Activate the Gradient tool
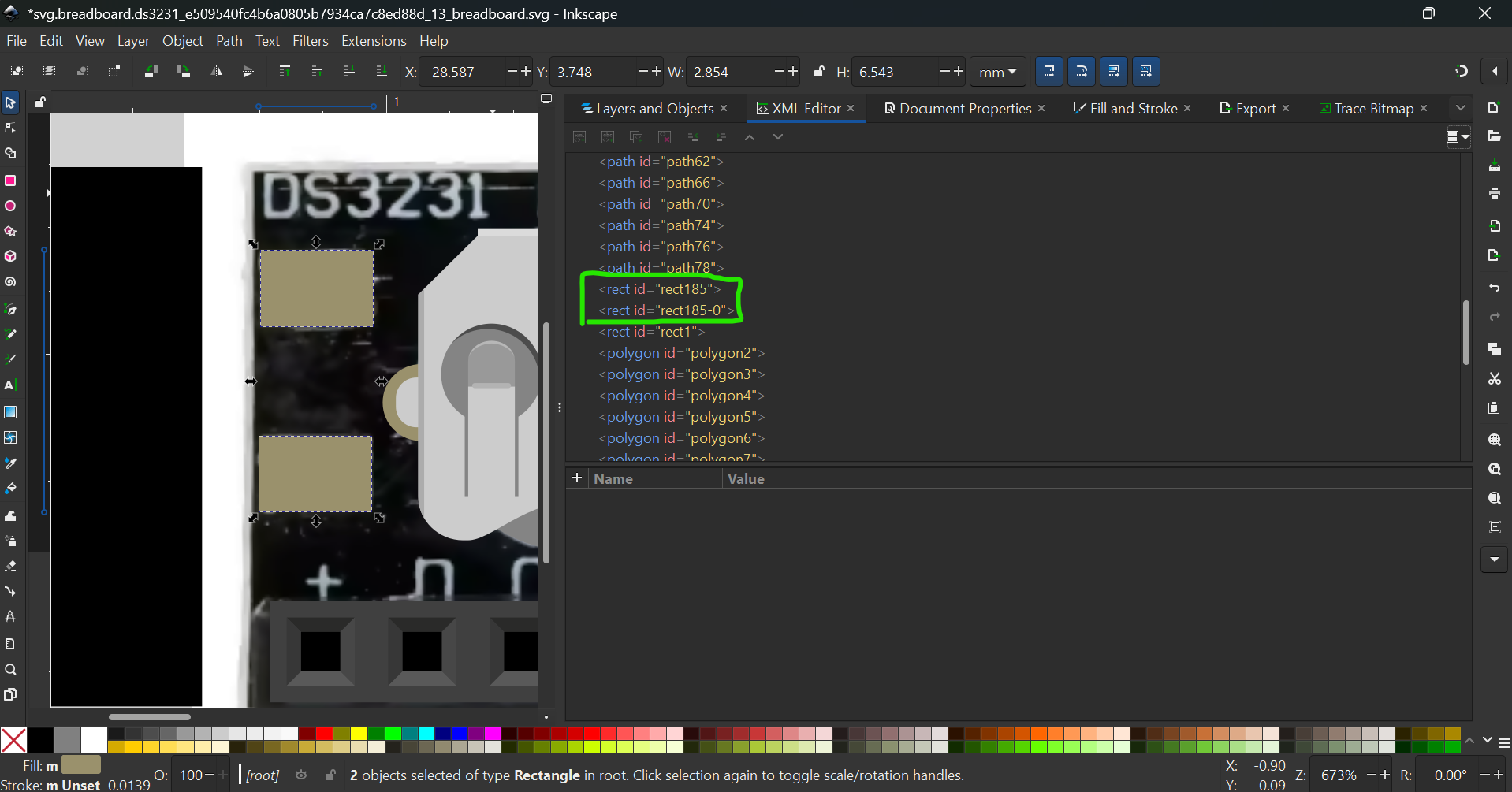Image resolution: width=1512 pixels, height=792 pixels. tap(10, 412)
